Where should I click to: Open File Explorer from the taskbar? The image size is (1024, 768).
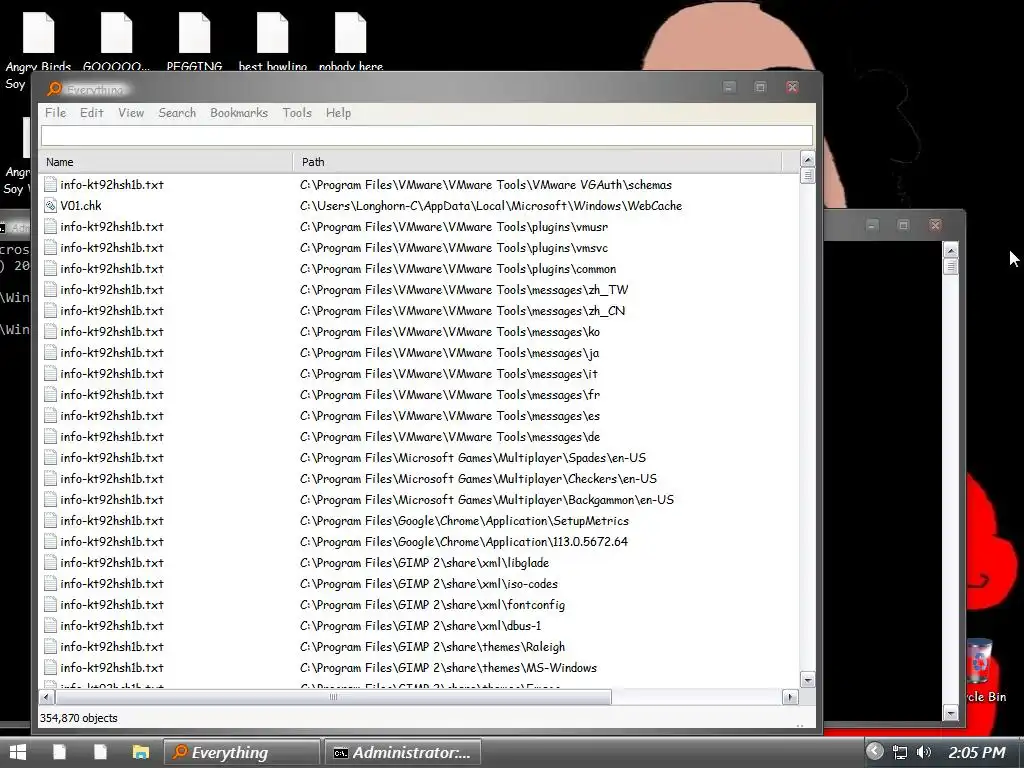(x=140, y=752)
